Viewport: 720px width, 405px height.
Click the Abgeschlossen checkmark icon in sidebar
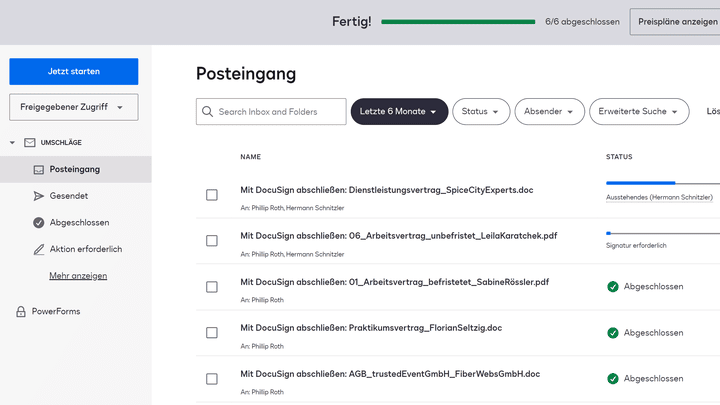[39, 223]
